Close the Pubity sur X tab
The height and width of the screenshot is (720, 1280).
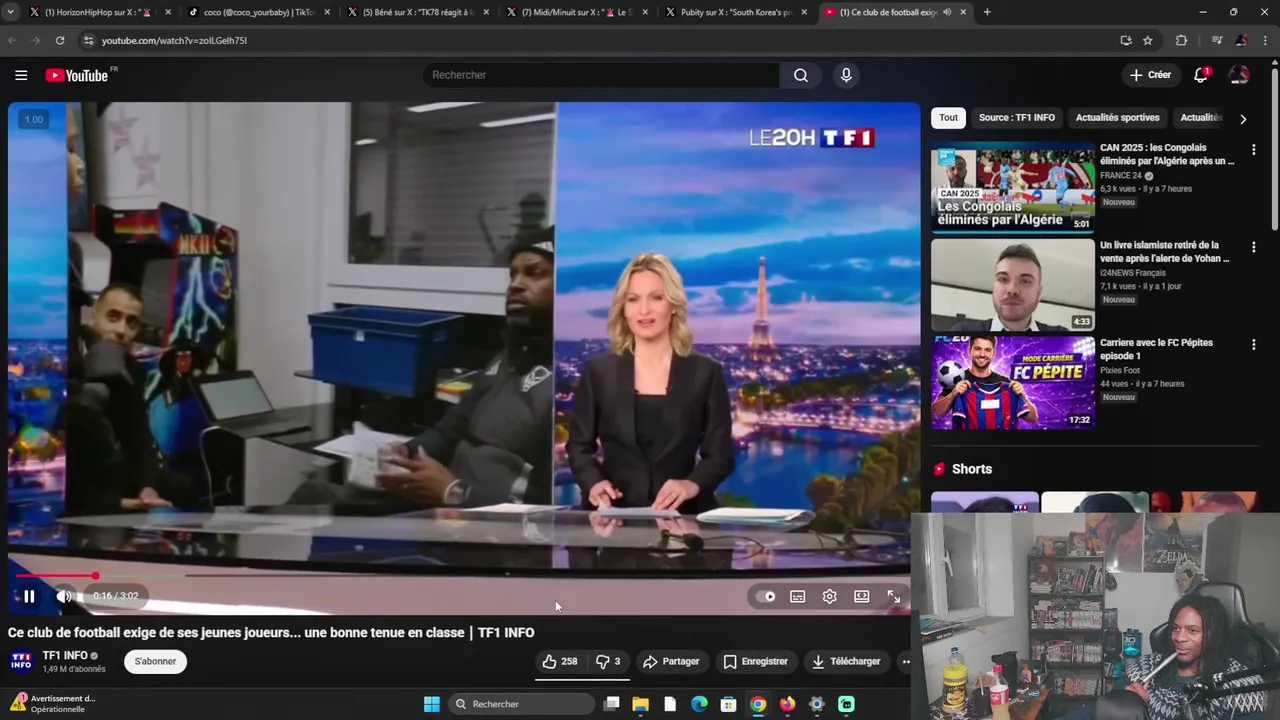tap(804, 12)
